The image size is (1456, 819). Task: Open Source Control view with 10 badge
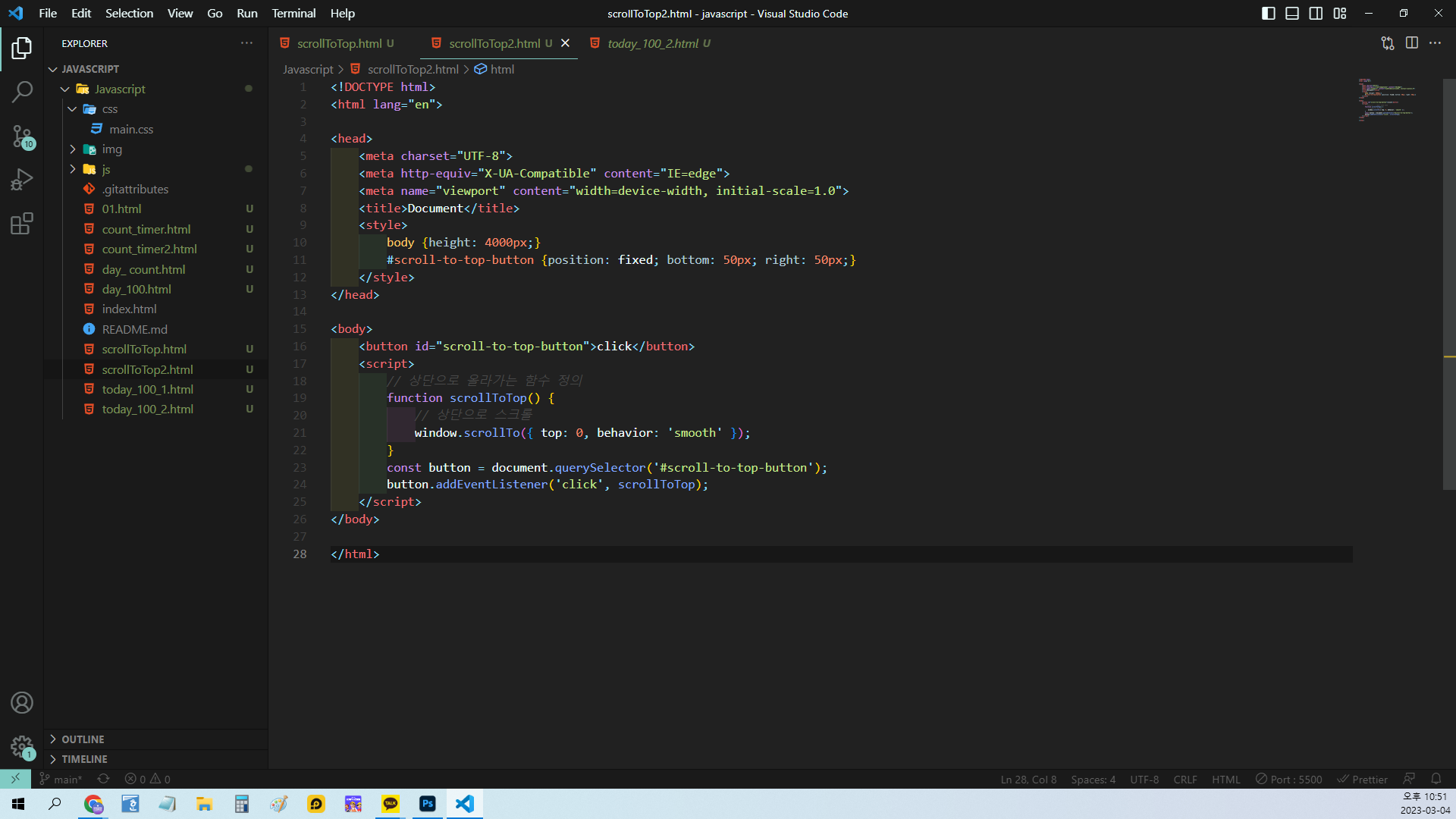click(x=22, y=136)
